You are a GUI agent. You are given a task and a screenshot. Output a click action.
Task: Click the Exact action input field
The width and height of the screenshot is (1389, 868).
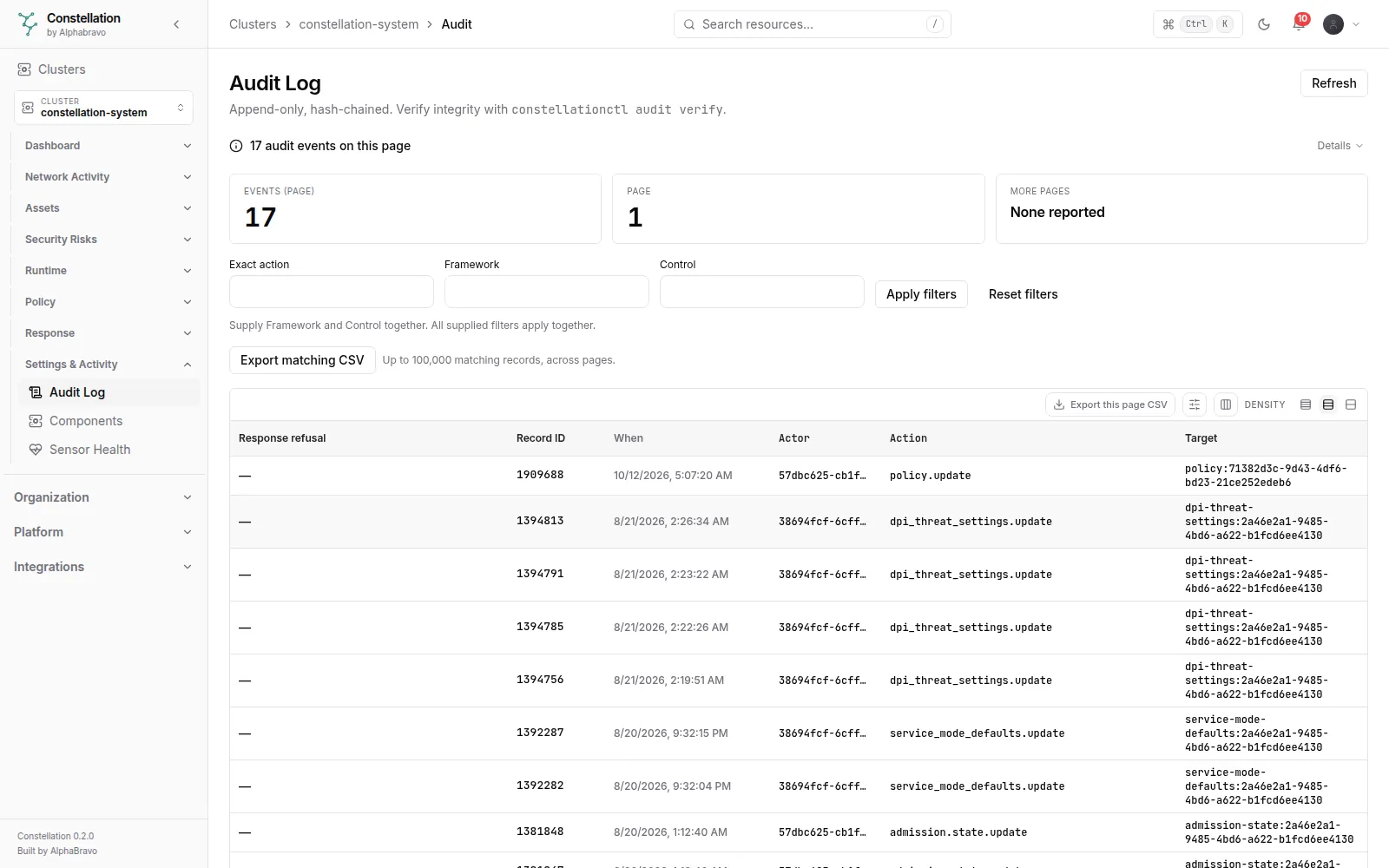click(x=332, y=292)
